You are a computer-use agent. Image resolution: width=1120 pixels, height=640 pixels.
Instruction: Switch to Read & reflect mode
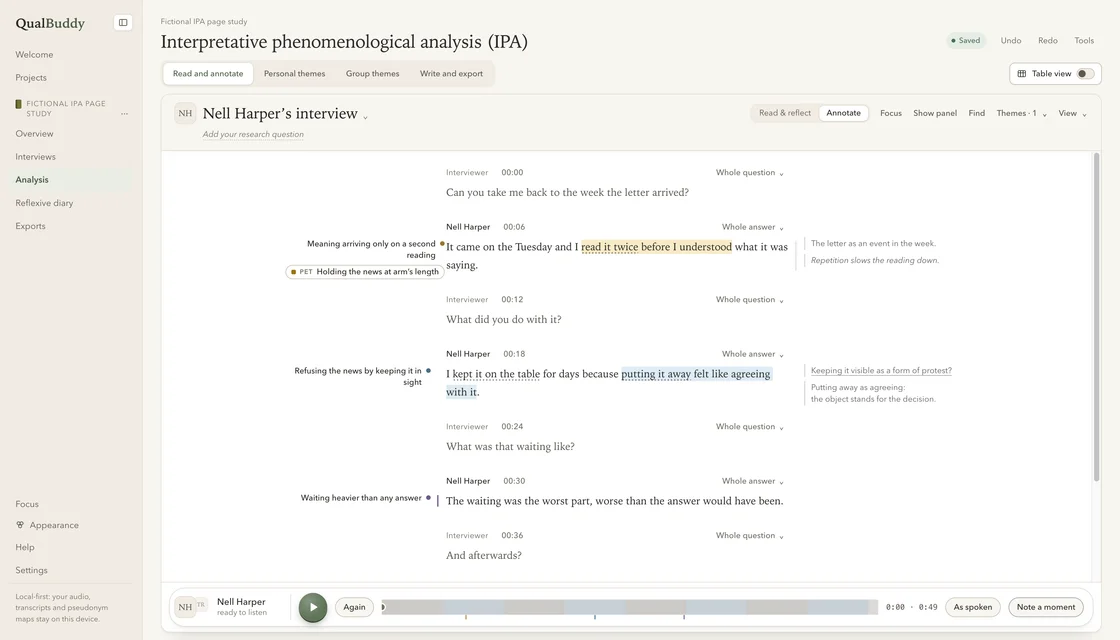click(784, 113)
